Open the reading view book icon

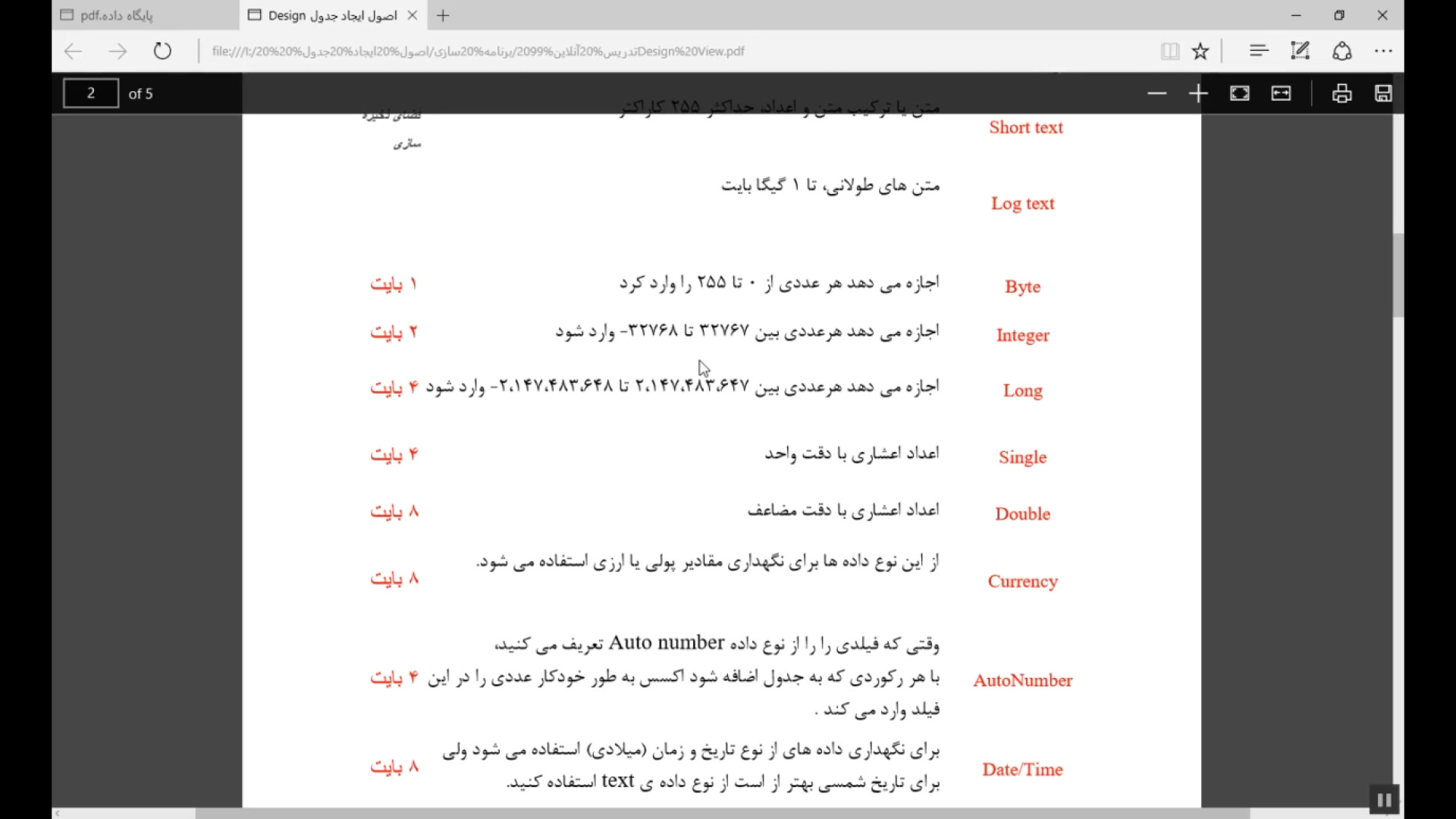pos(1169,52)
